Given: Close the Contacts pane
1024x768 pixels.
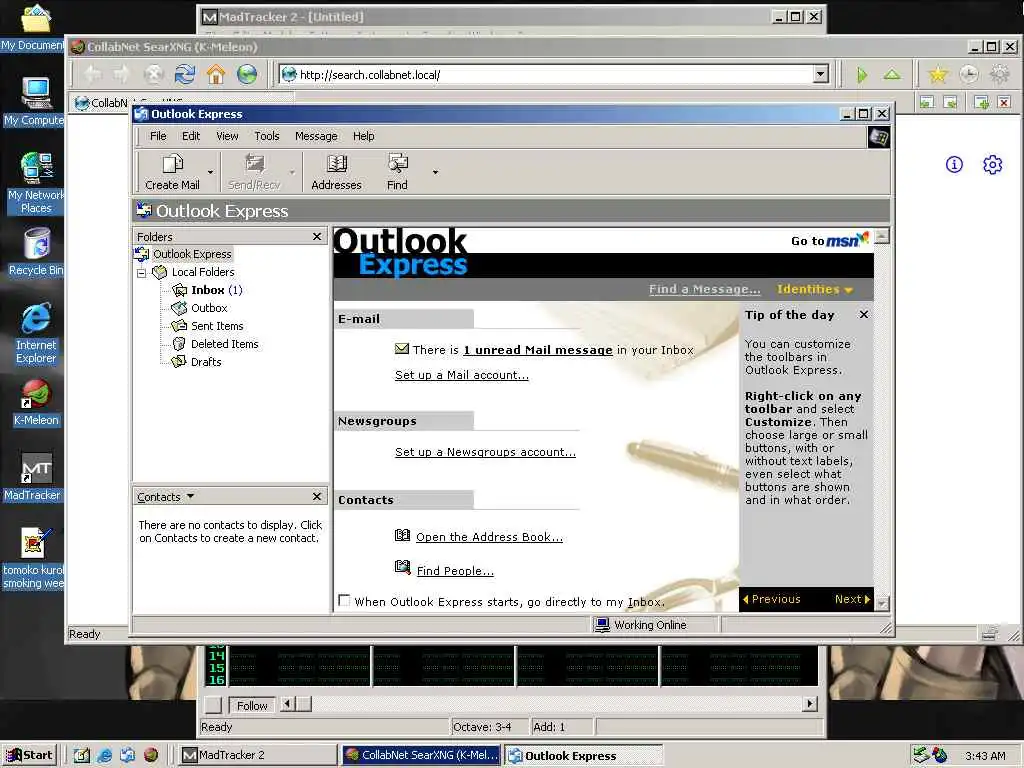Looking at the screenshot, I should (317, 496).
